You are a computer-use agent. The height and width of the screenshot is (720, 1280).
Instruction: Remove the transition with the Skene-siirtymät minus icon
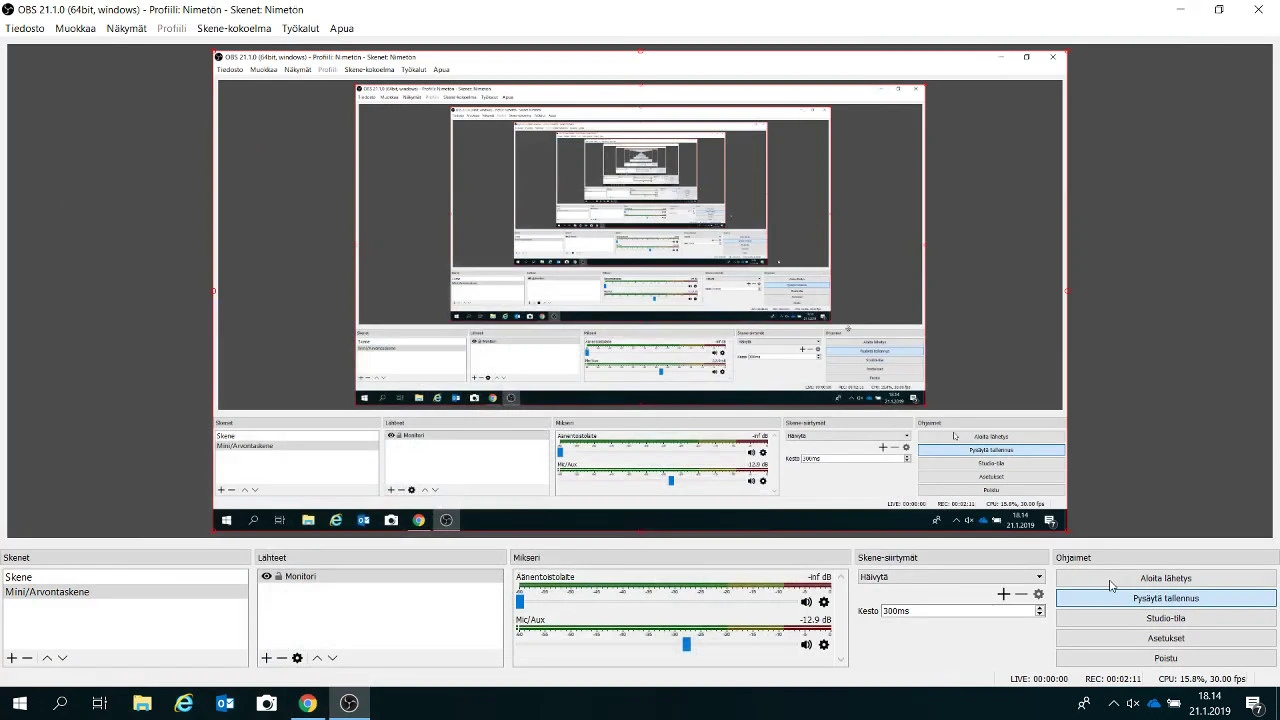[x=1021, y=594]
